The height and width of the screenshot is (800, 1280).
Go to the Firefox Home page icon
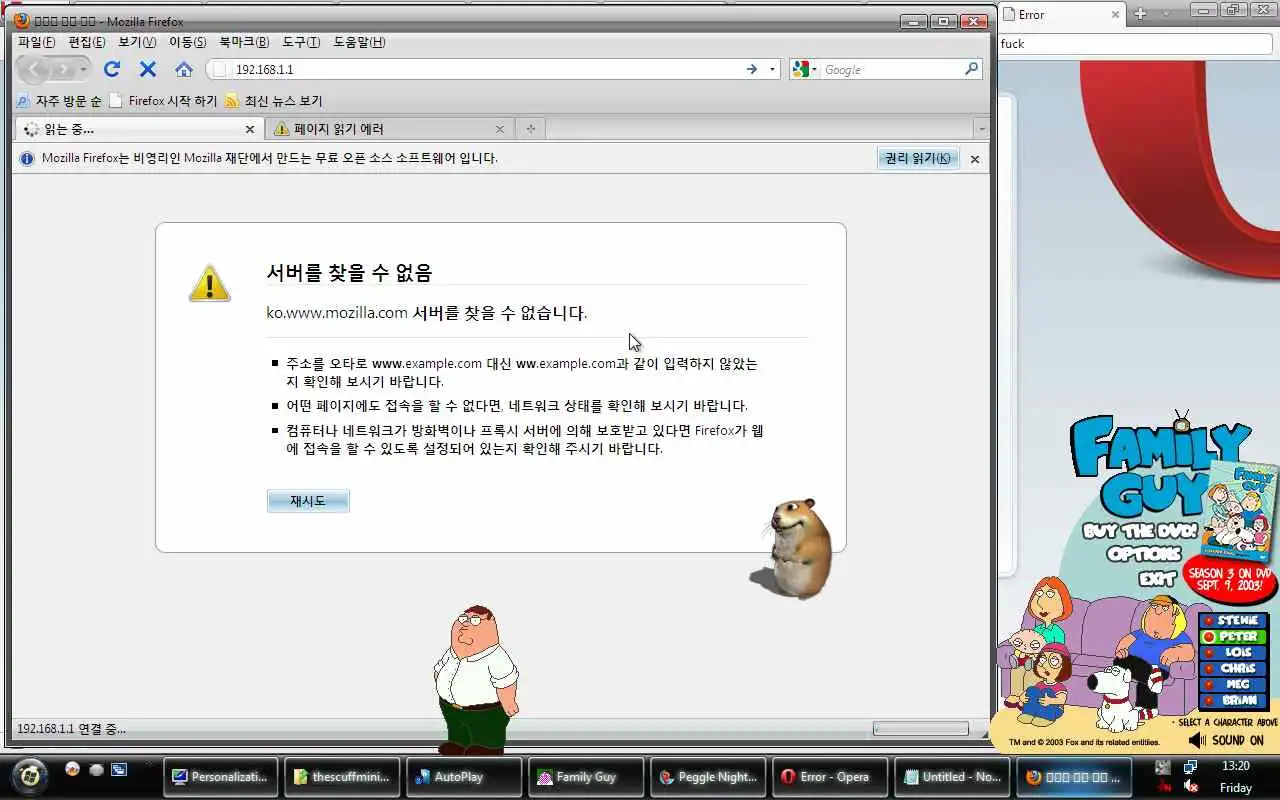point(184,69)
